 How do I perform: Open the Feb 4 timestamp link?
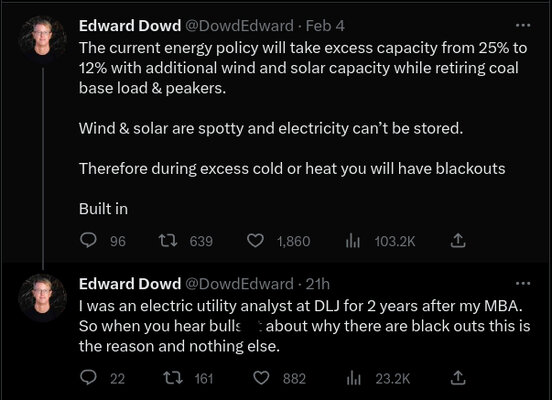point(325,26)
